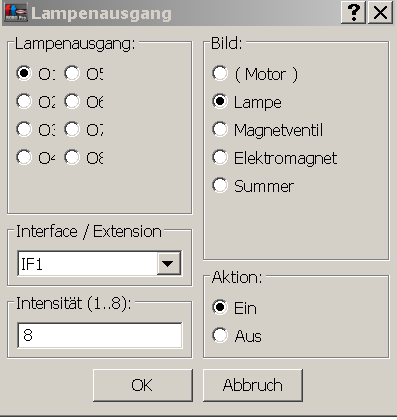Image resolution: width=397 pixels, height=420 pixels.
Task: Confirm with the OK button
Action: pyautogui.click(x=143, y=385)
